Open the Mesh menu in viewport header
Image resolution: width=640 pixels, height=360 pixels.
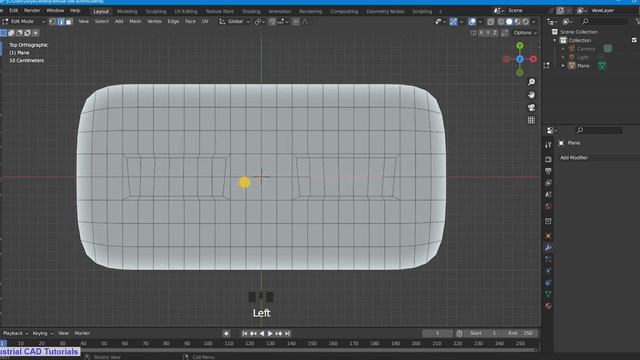tap(135, 22)
